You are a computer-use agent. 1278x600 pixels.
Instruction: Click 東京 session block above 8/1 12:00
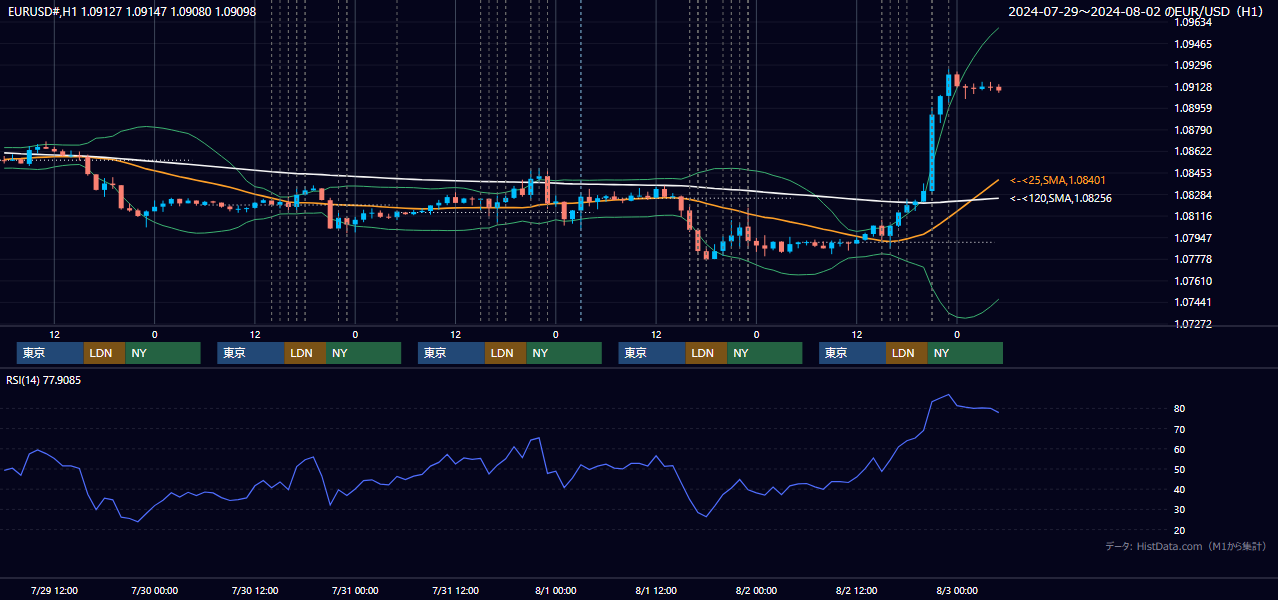coord(652,353)
